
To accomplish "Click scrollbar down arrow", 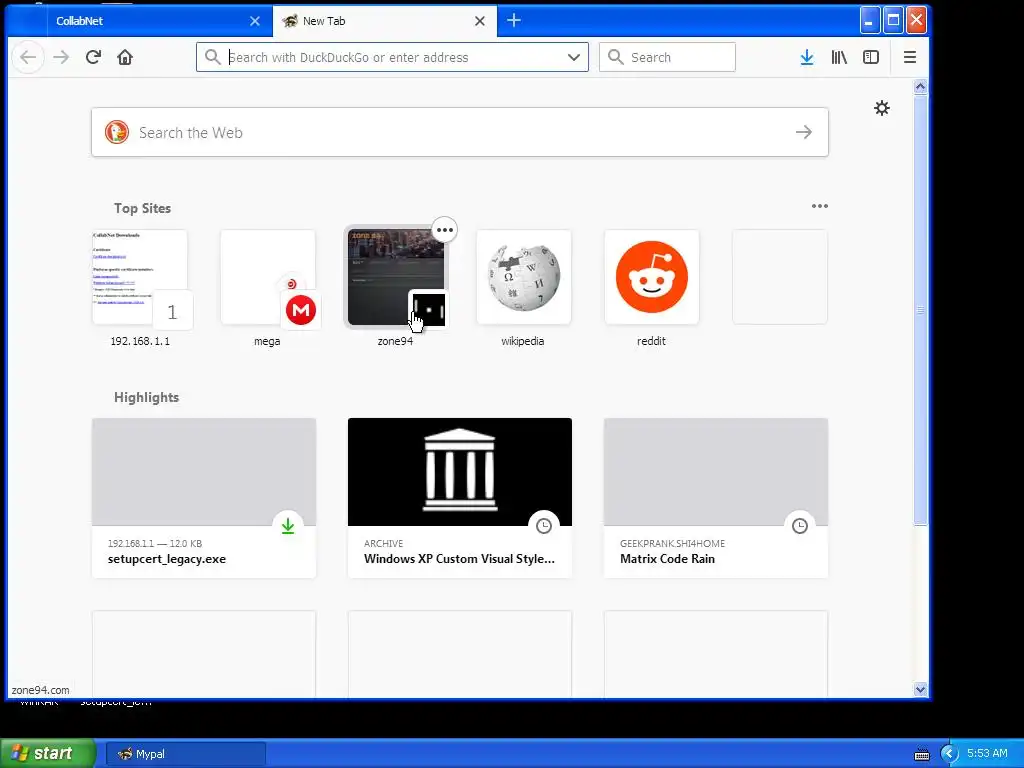I will (920, 689).
